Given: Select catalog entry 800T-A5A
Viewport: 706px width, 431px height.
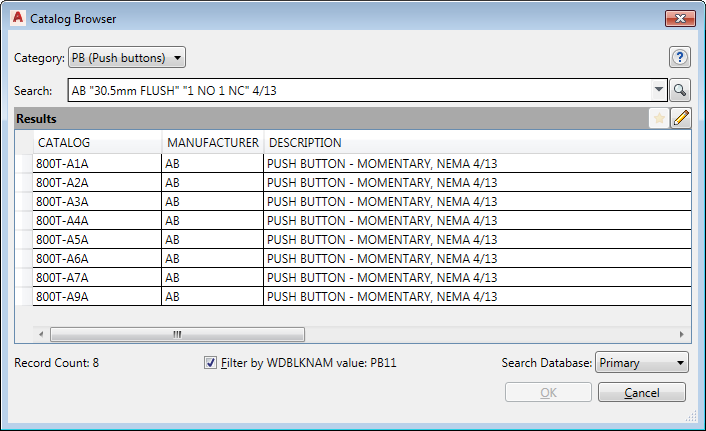Looking at the screenshot, I should click(x=97, y=240).
